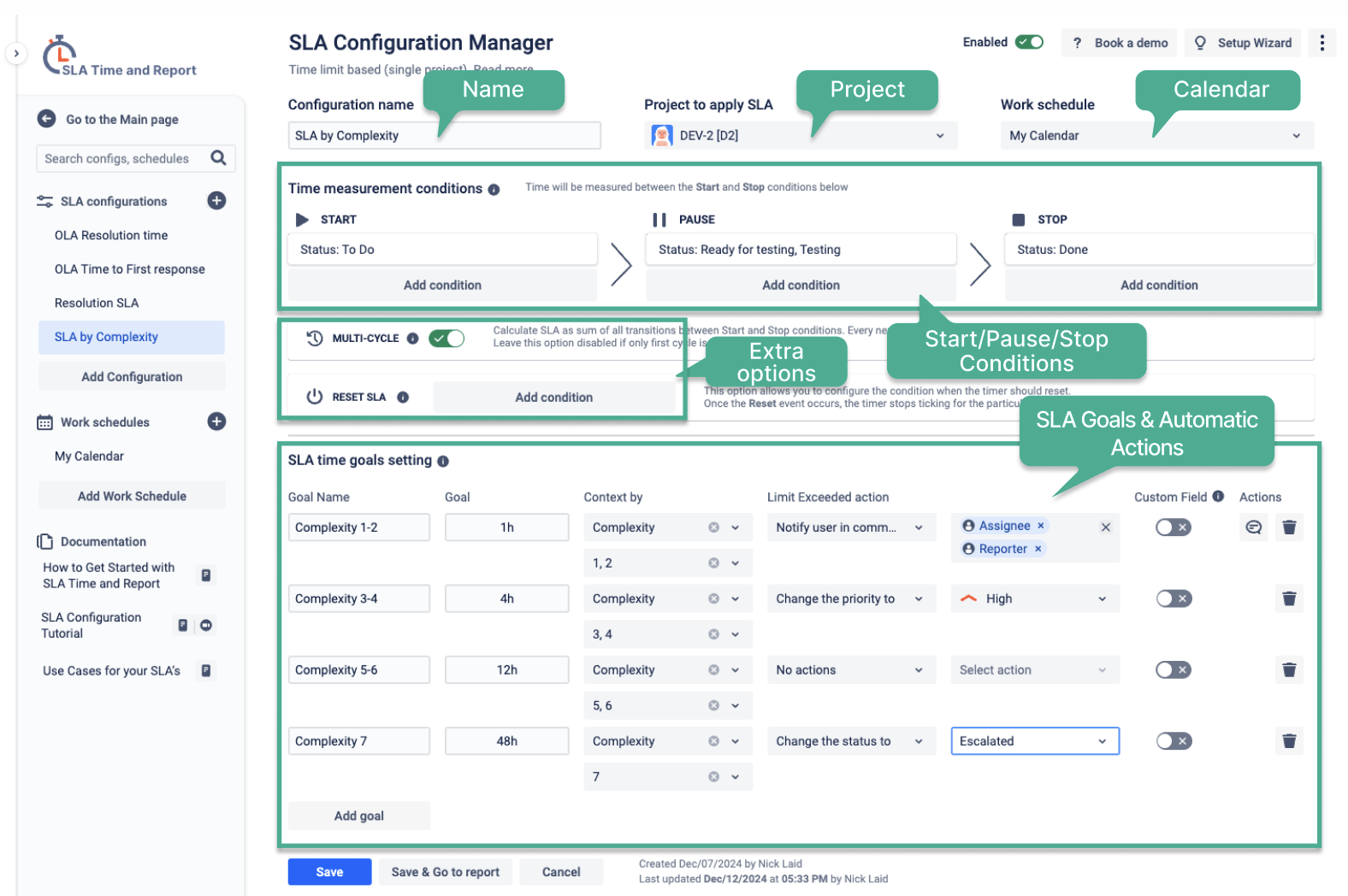Click the Configuration name input field

[x=445, y=135]
